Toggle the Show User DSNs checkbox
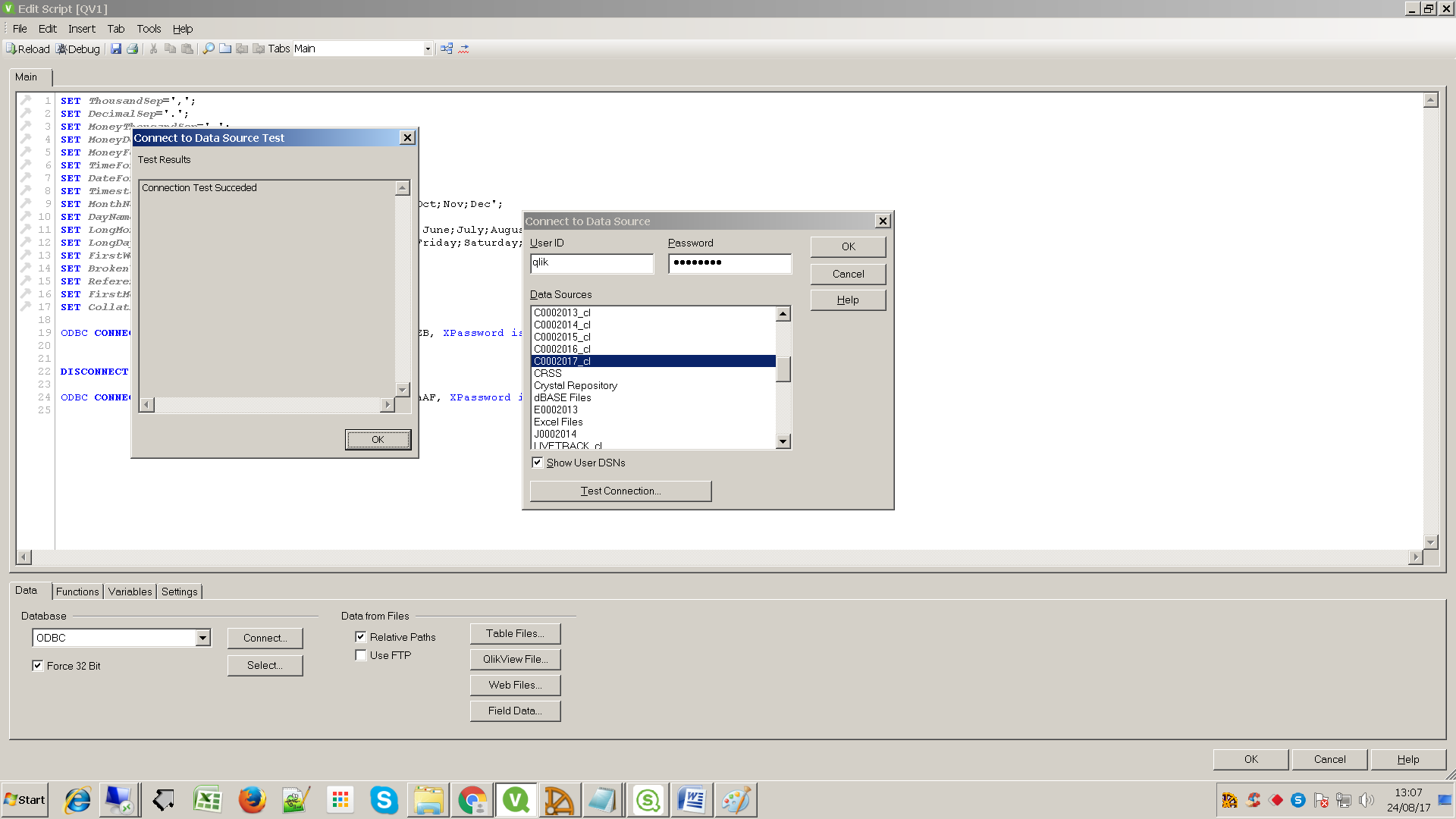Image resolution: width=1456 pixels, height=819 pixels. 537,463
